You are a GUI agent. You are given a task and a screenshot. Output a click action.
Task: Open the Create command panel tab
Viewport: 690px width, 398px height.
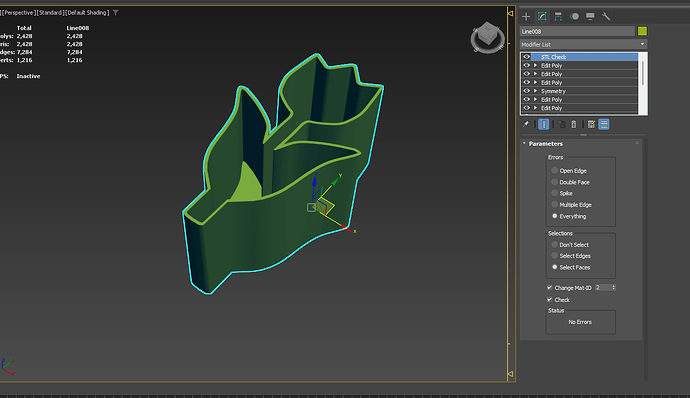(x=526, y=17)
